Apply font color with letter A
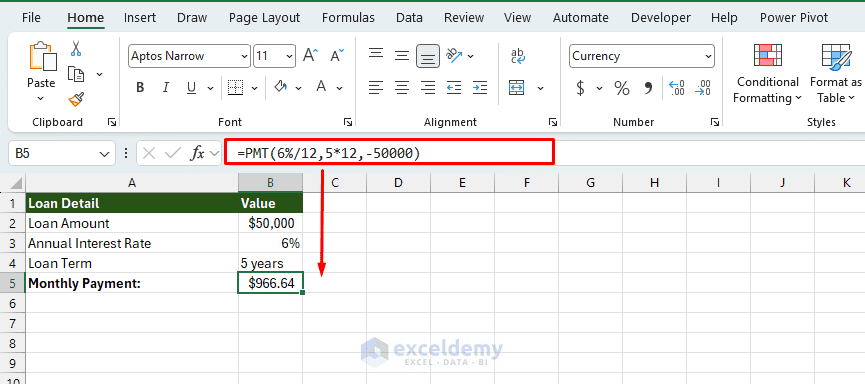The image size is (865, 384). click(321, 87)
